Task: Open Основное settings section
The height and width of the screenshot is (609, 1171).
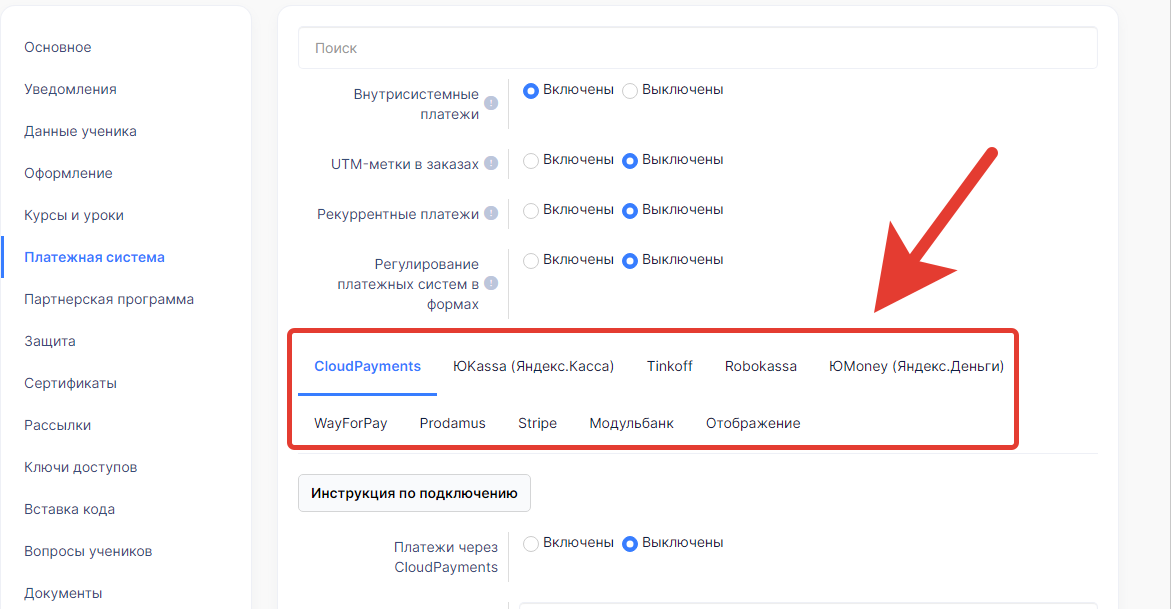Action: click(58, 47)
